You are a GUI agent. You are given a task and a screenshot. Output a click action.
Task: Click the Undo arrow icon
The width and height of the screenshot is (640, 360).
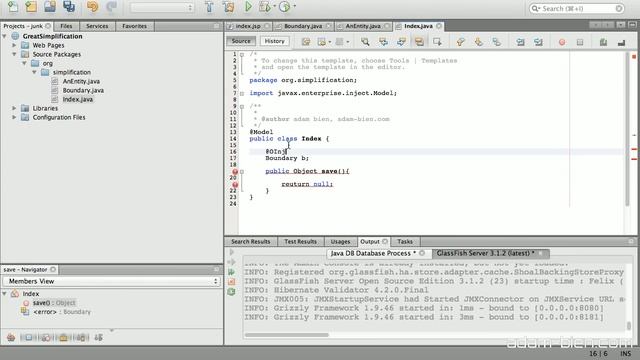93,7
